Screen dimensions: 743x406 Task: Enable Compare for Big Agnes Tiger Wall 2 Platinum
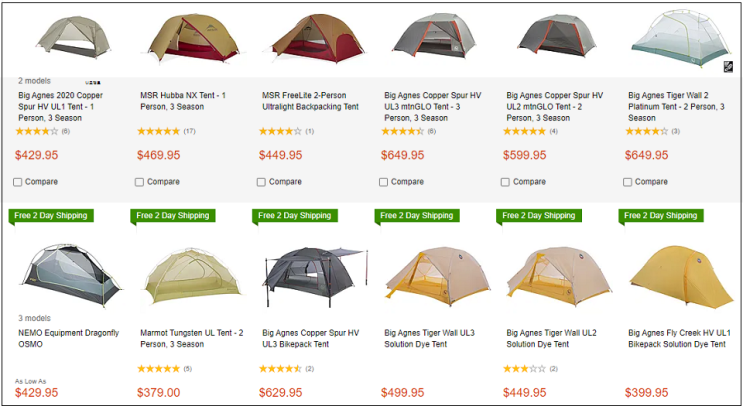pos(630,182)
